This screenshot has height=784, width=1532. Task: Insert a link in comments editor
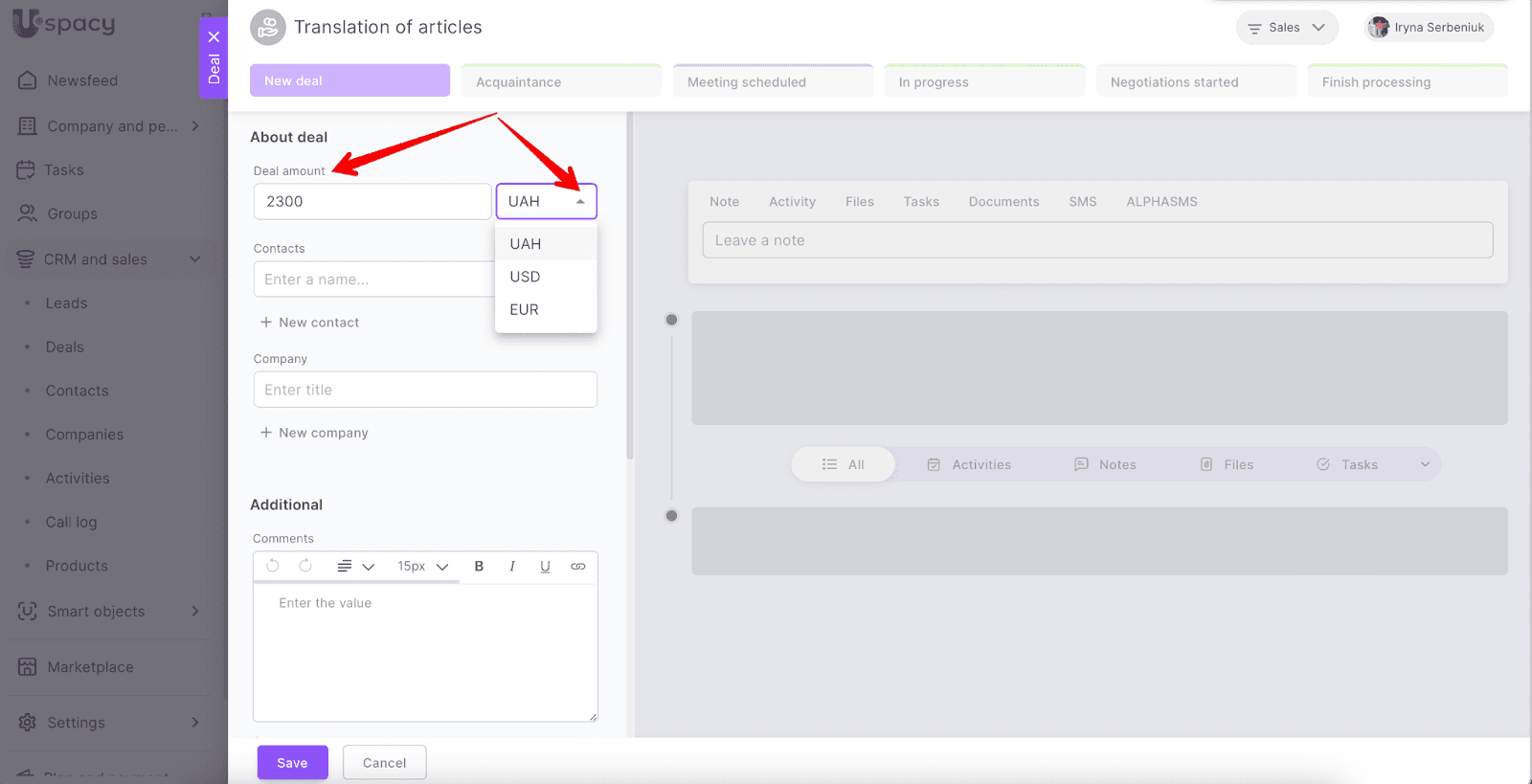click(578, 567)
